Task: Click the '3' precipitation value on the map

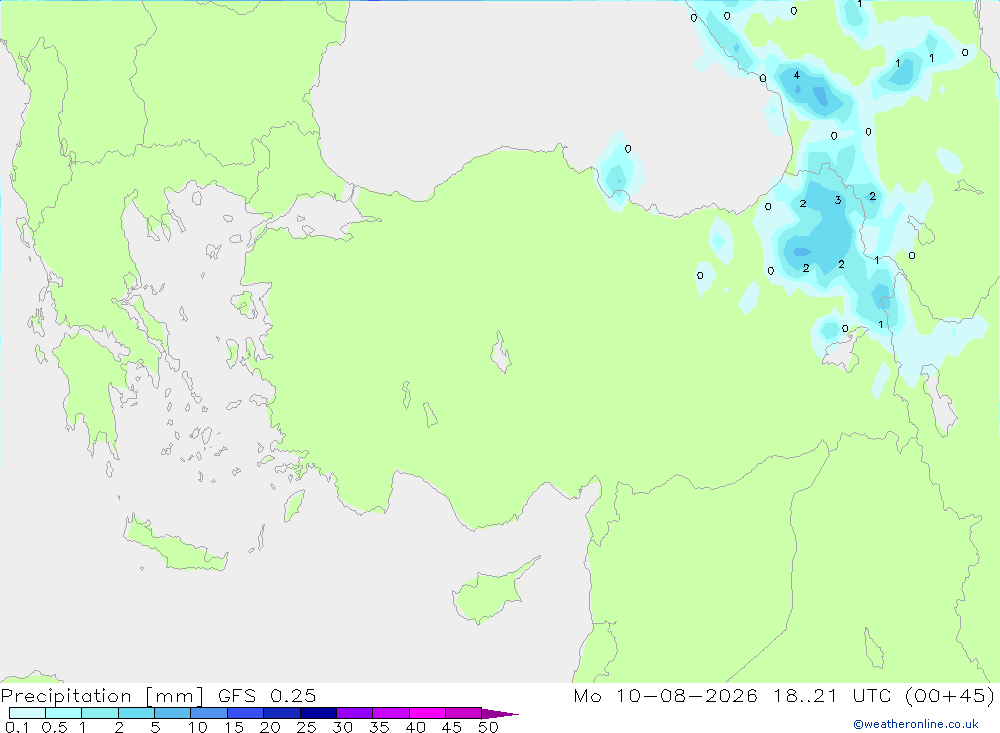Action: click(x=838, y=200)
